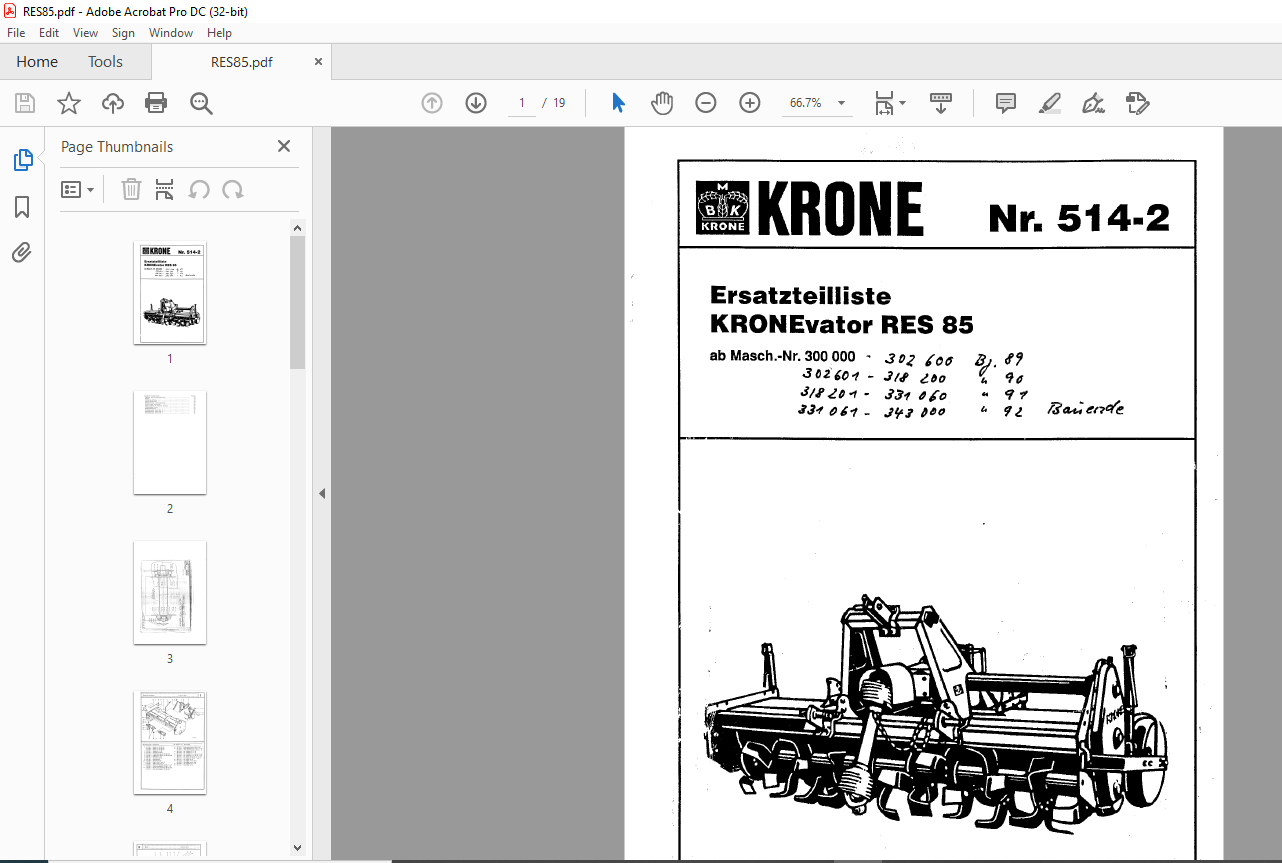Click the Home tab button
Image resolution: width=1282 pixels, height=863 pixels.
click(x=37, y=62)
